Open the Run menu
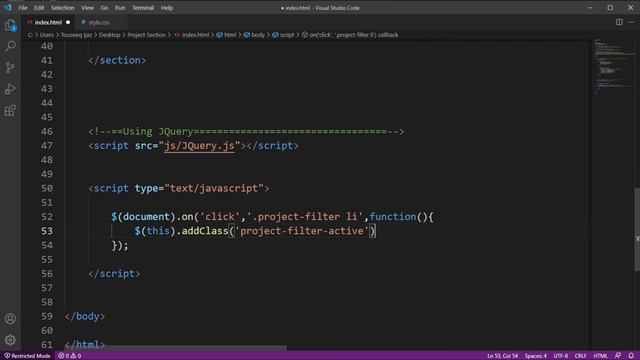640x360 pixels. [x=120, y=8]
